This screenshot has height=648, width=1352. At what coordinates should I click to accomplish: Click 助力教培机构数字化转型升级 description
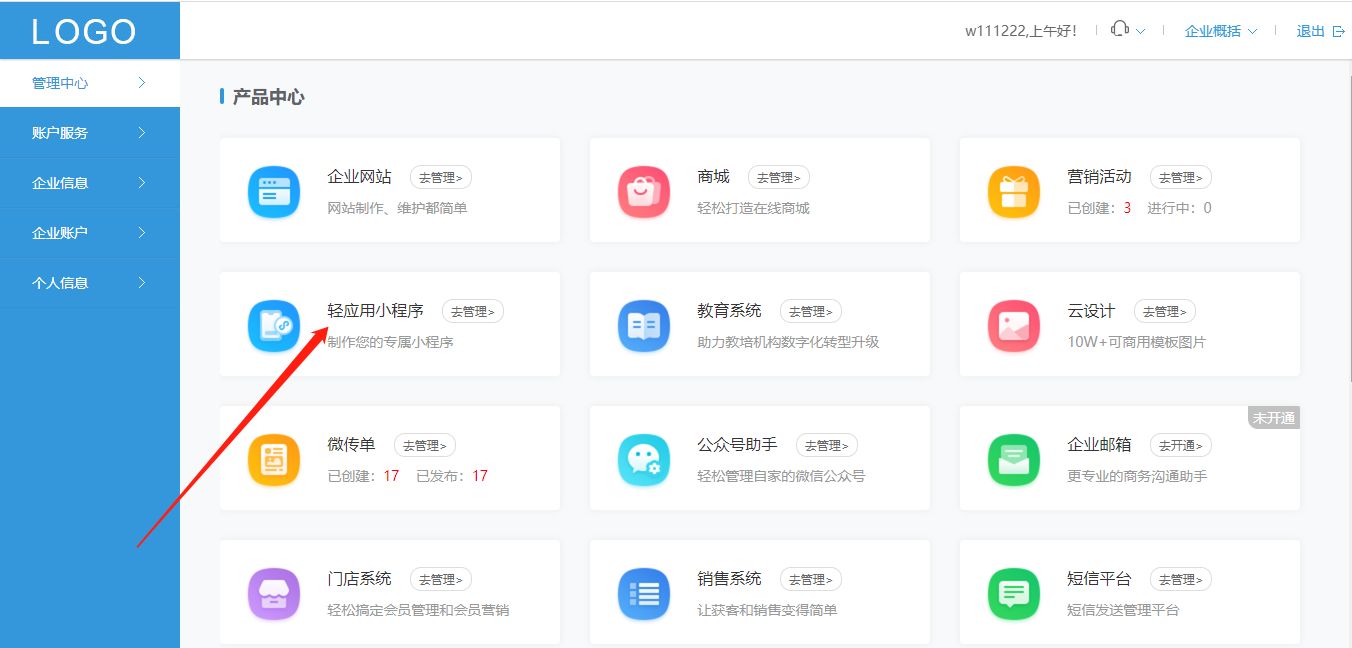[x=788, y=342]
